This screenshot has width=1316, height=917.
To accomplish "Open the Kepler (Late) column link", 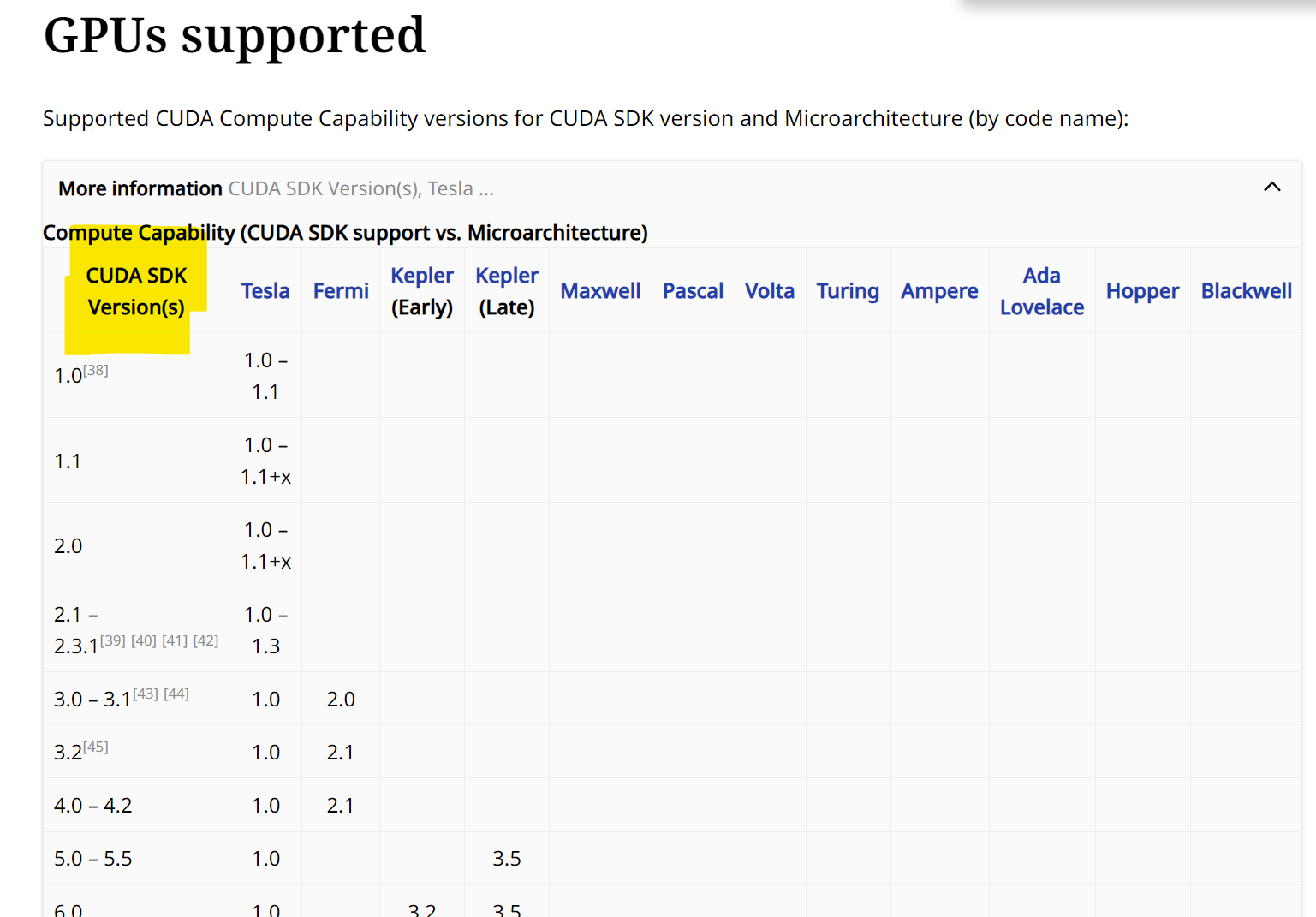I will pyautogui.click(x=507, y=276).
